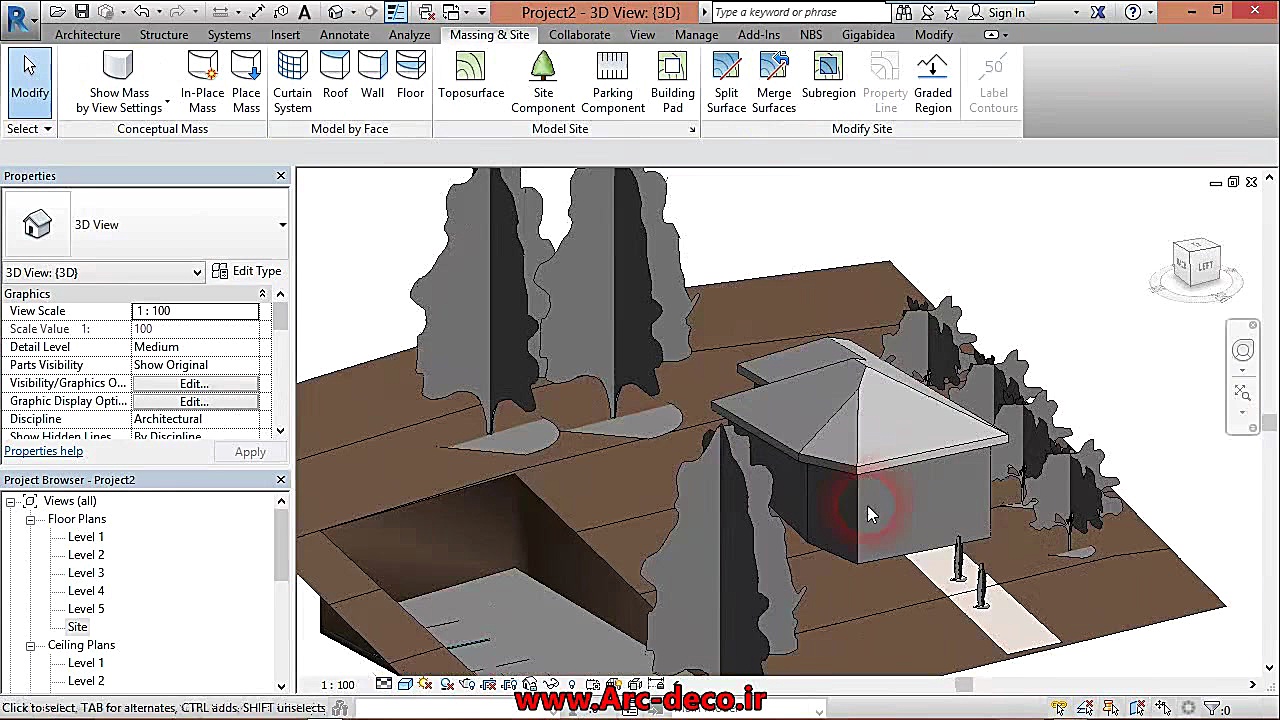Select the Graded Region tool
1280x720 pixels.
tap(932, 83)
